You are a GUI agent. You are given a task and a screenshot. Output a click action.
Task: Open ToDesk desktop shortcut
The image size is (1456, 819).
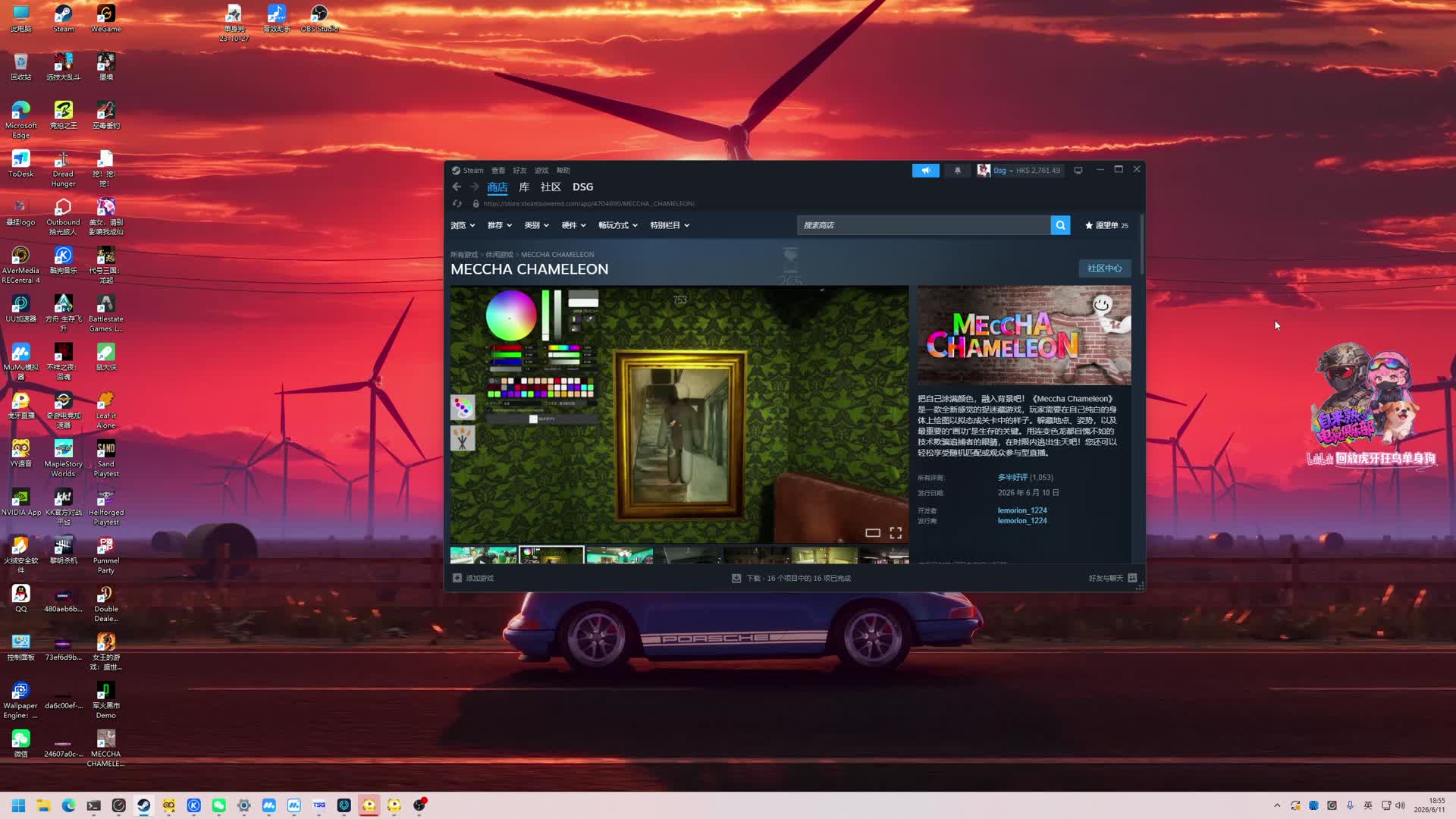coord(21,164)
